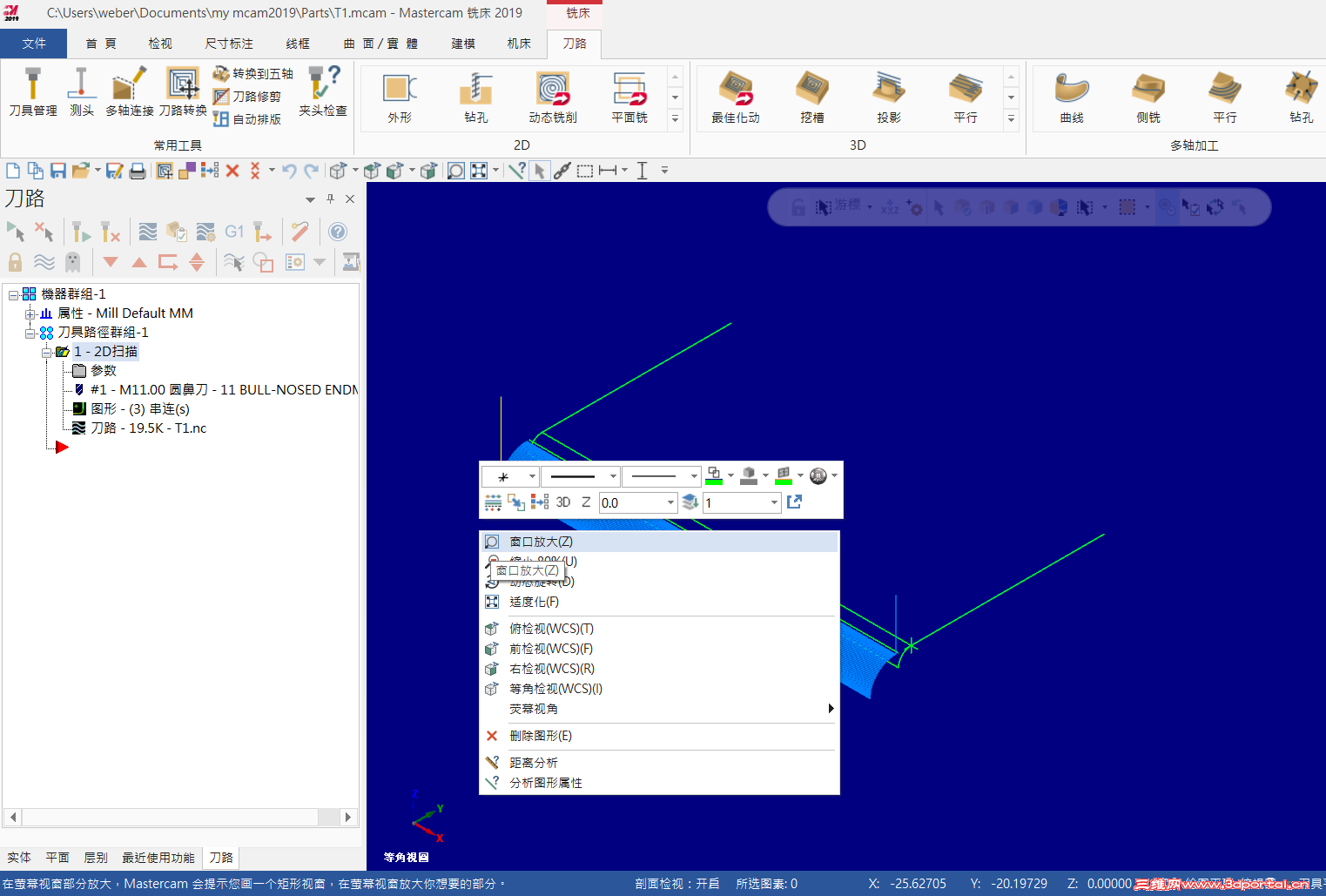Choose 俯检视(WCS)(T) top view
The height and width of the screenshot is (896, 1326).
point(659,629)
